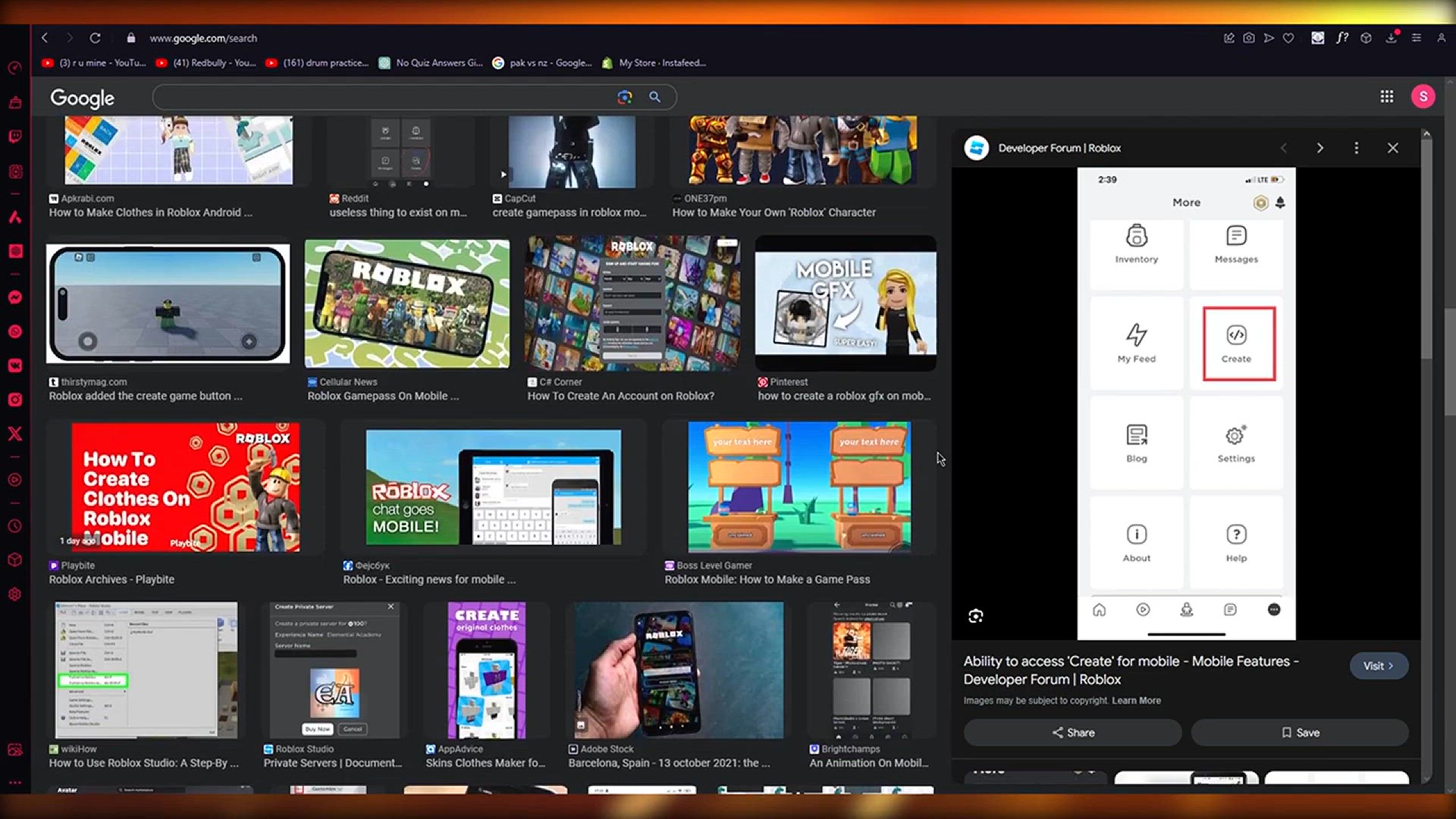This screenshot has width=1456, height=819.
Task: Open the 'Learn More' copyright link
Action: [1136, 701]
